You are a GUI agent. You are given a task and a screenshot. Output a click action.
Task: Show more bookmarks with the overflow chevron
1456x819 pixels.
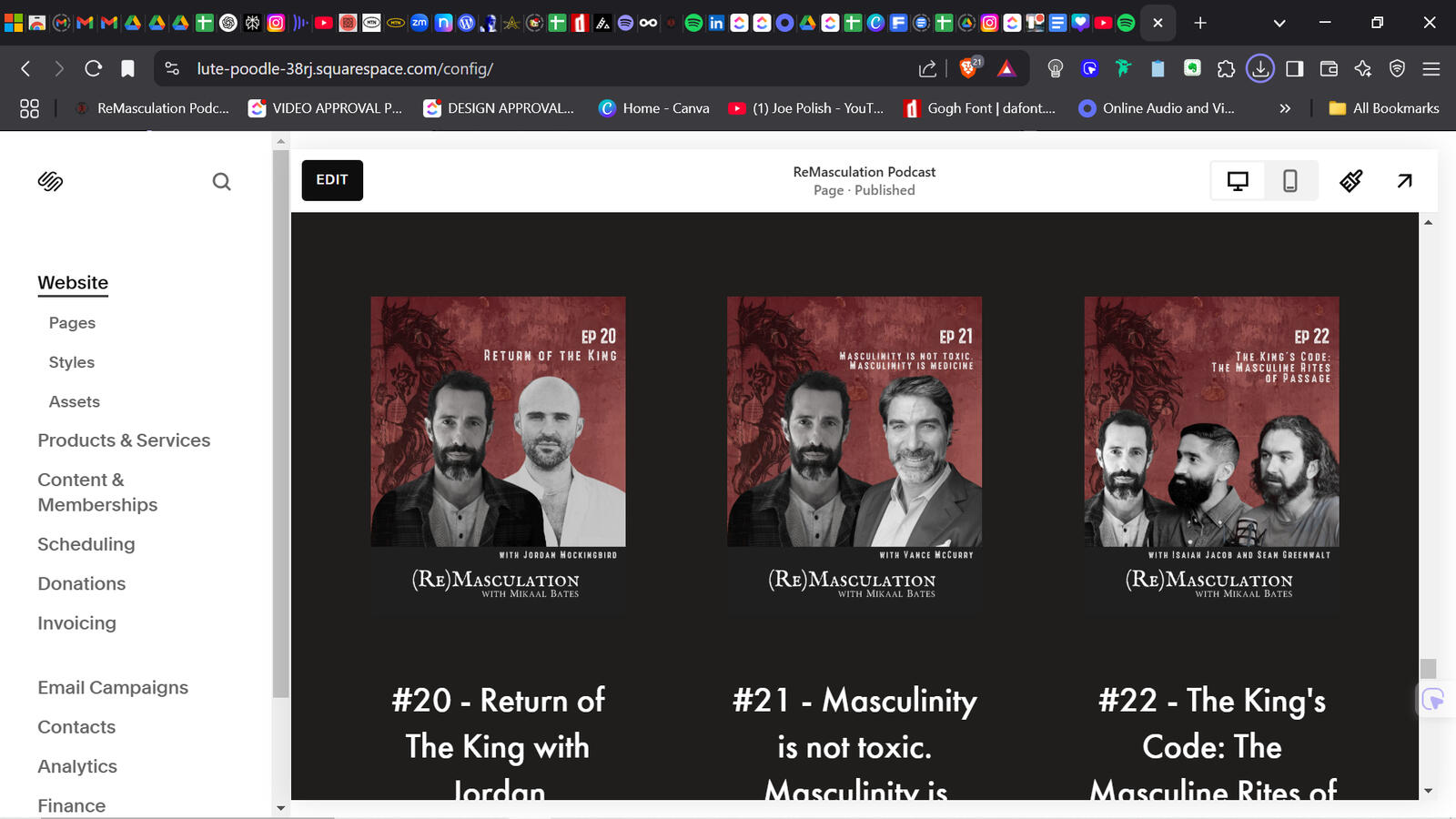pyautogui.click(x=1285, y=108)
